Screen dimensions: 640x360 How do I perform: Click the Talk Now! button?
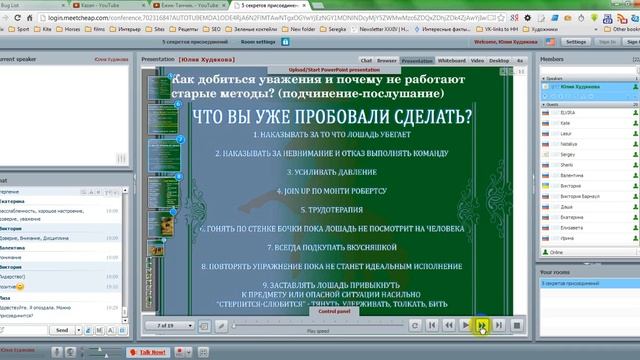tap(148, 352)
